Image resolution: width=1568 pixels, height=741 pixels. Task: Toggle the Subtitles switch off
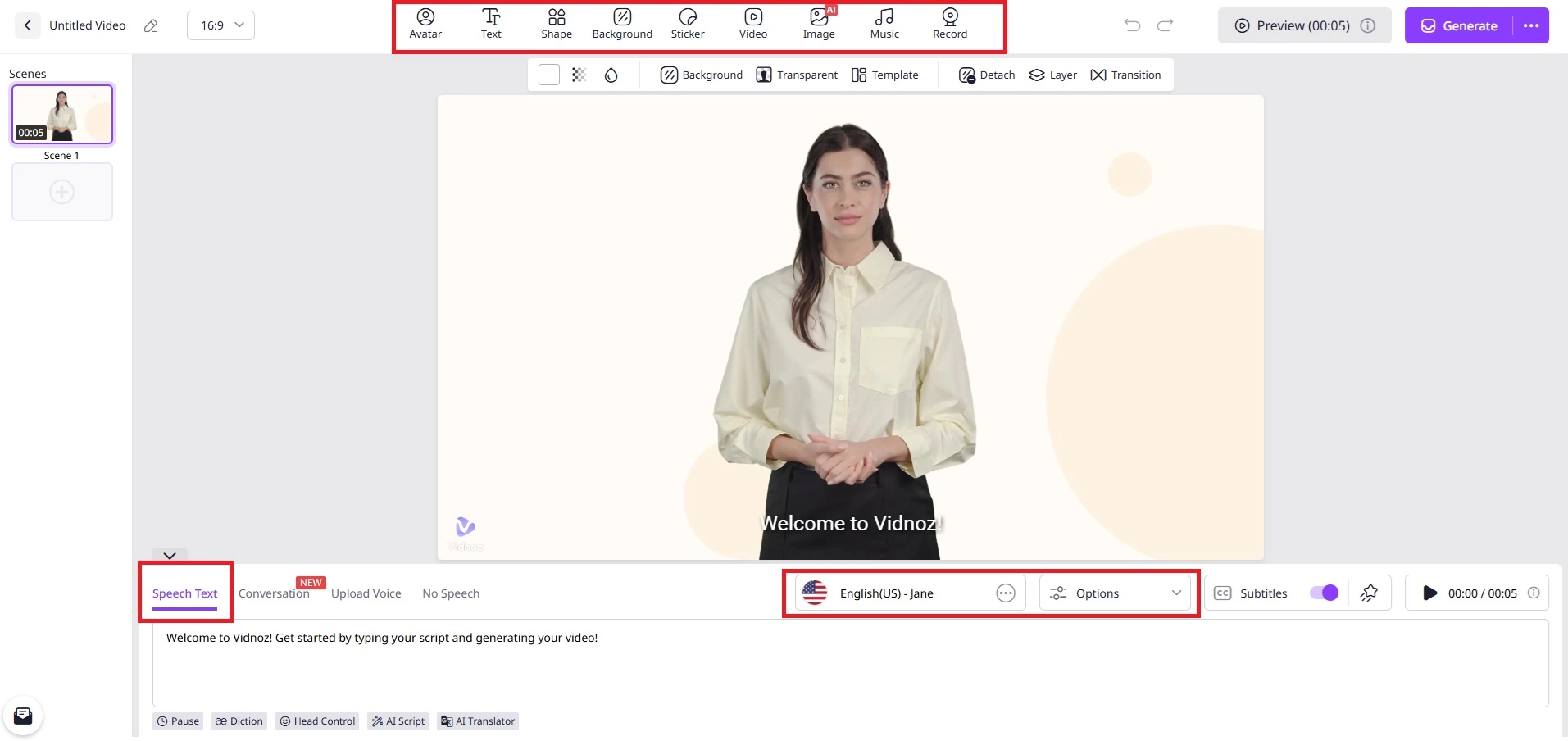point(1324,593)
